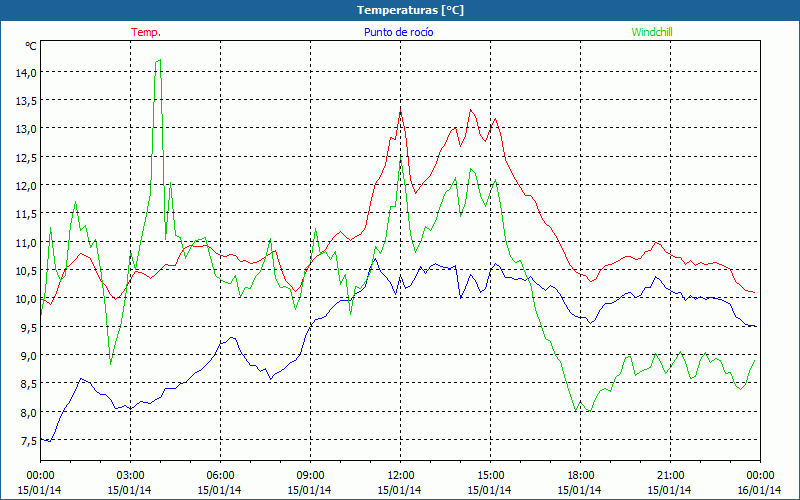Click the '03:00' time axis label
This screenshot has height=500, width=800.
(130, 476)
